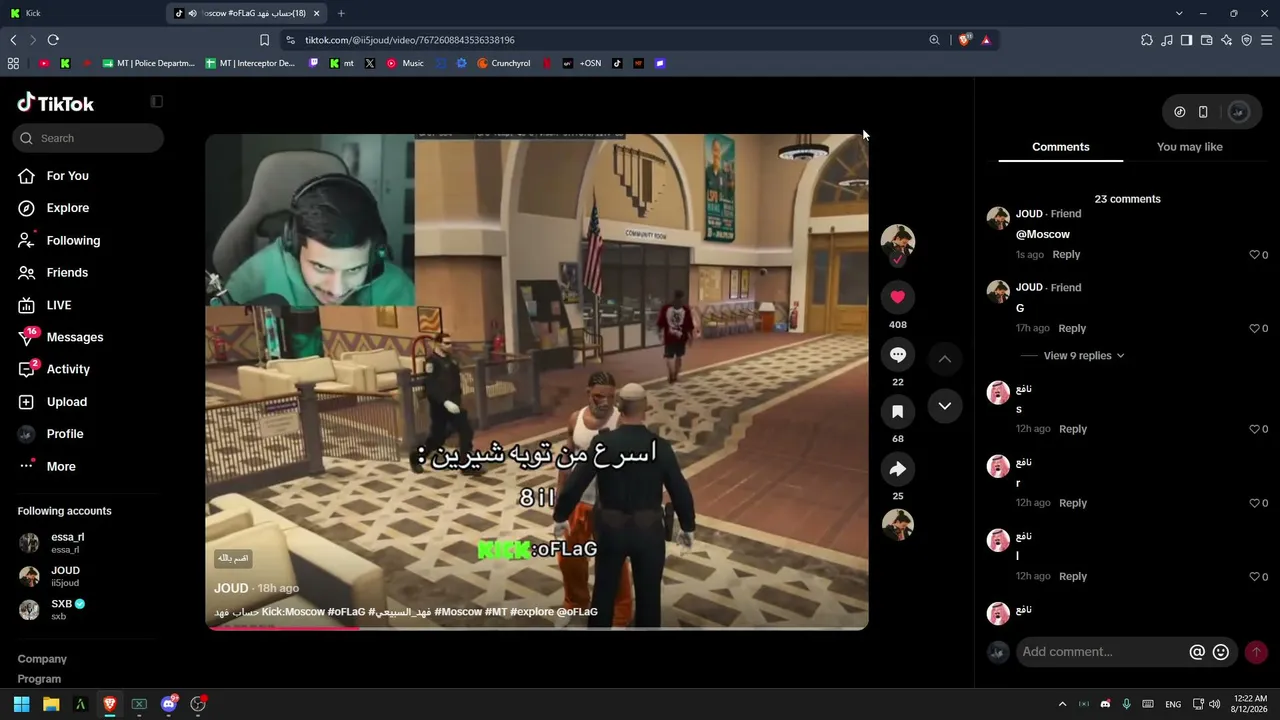This screenshot has width=1280, height=720.
Task: Show hidden system tray icons
Action: click(1062, 704)
